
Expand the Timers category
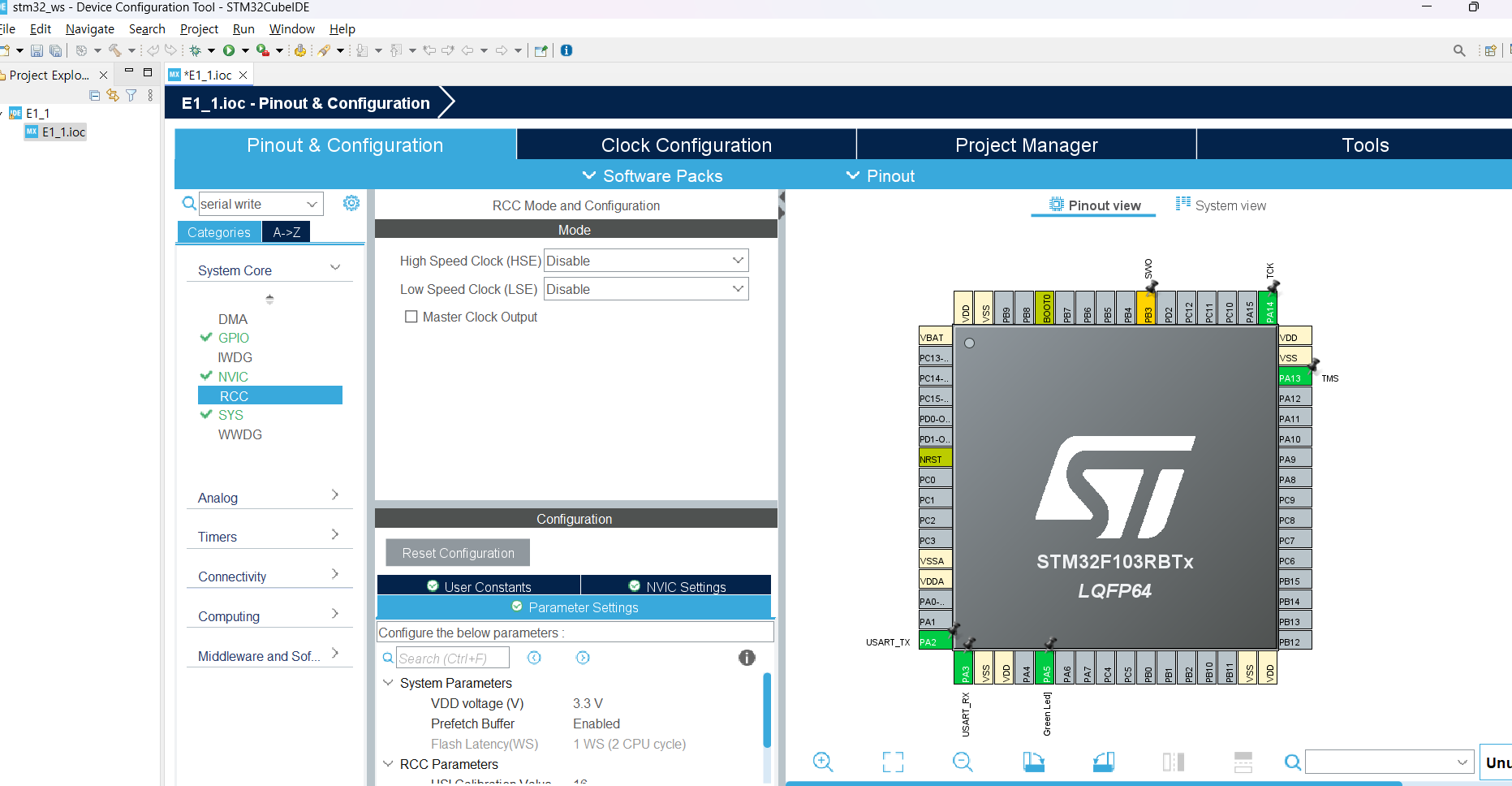[335, 534]
